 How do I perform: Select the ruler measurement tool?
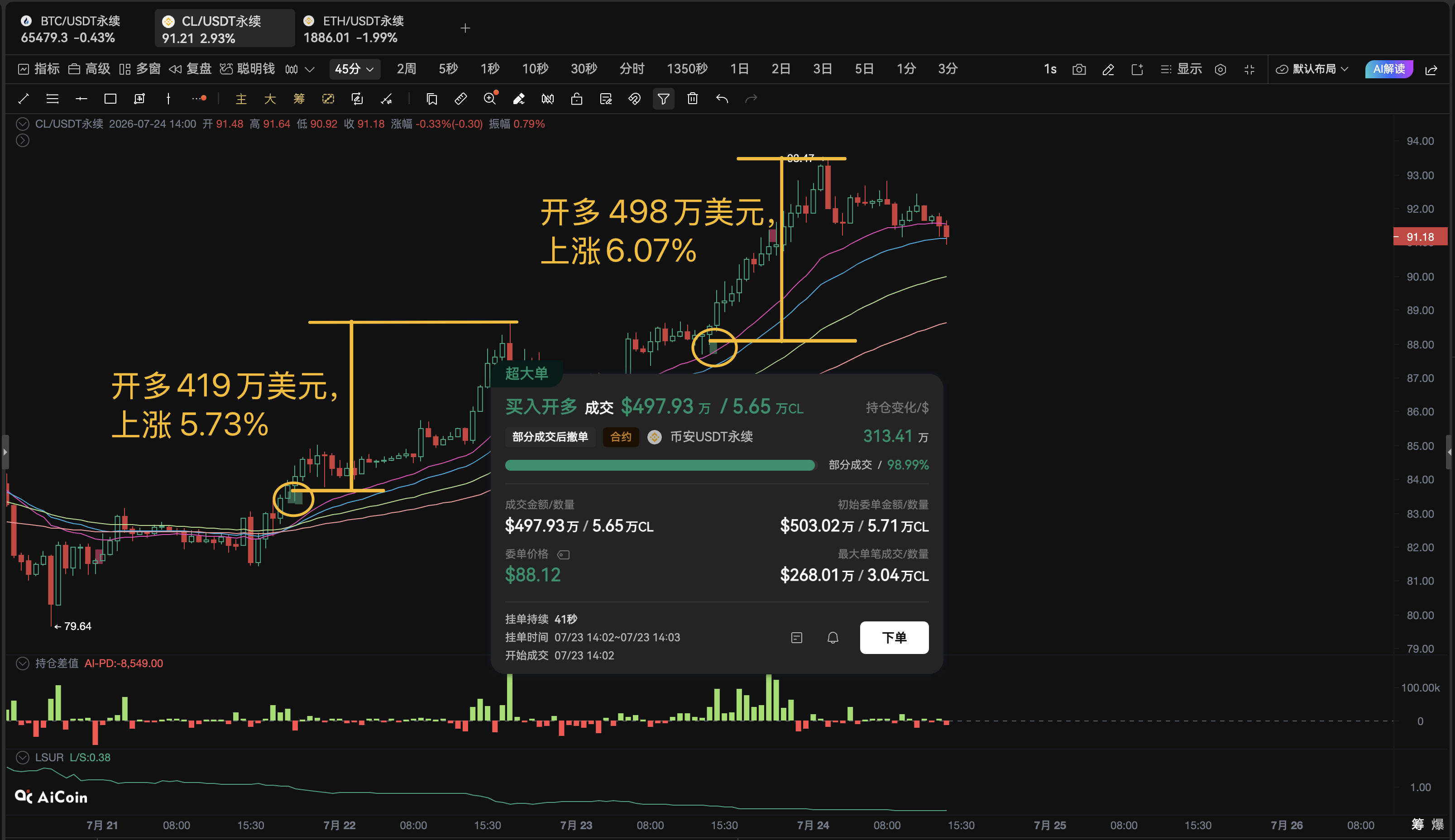point(460,99)
